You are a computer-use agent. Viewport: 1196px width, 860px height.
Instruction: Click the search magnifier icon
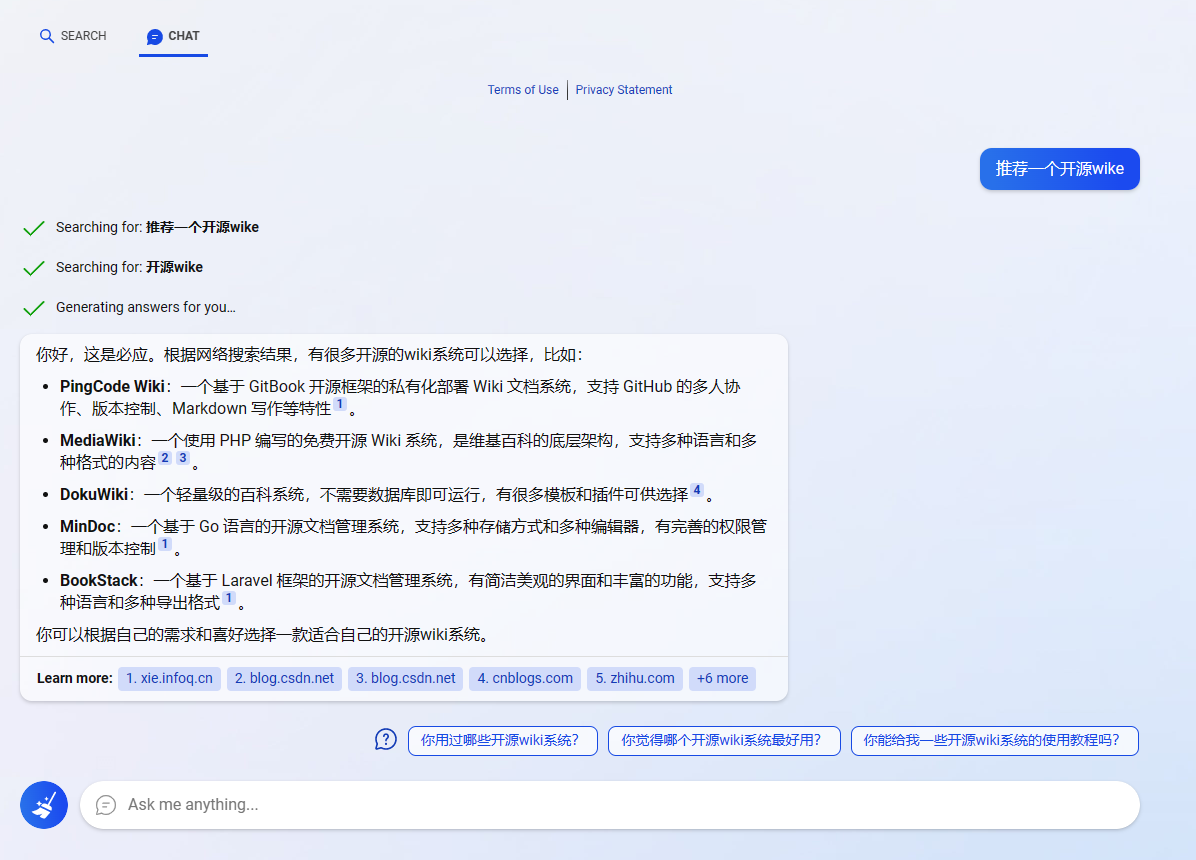click(x=47, y=36)
